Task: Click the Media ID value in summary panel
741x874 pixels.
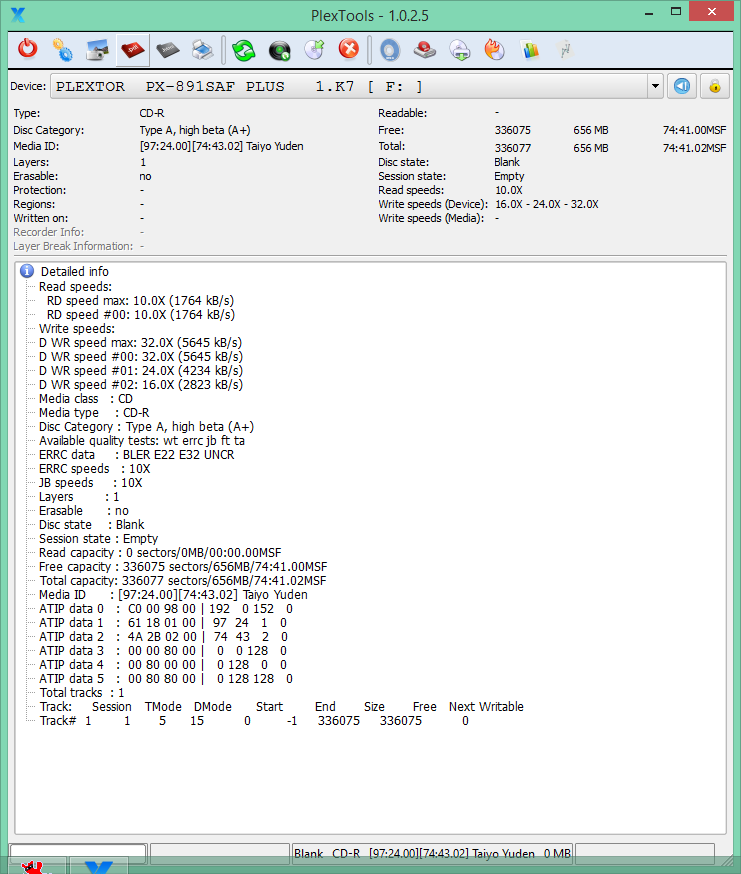Action: 221,146
